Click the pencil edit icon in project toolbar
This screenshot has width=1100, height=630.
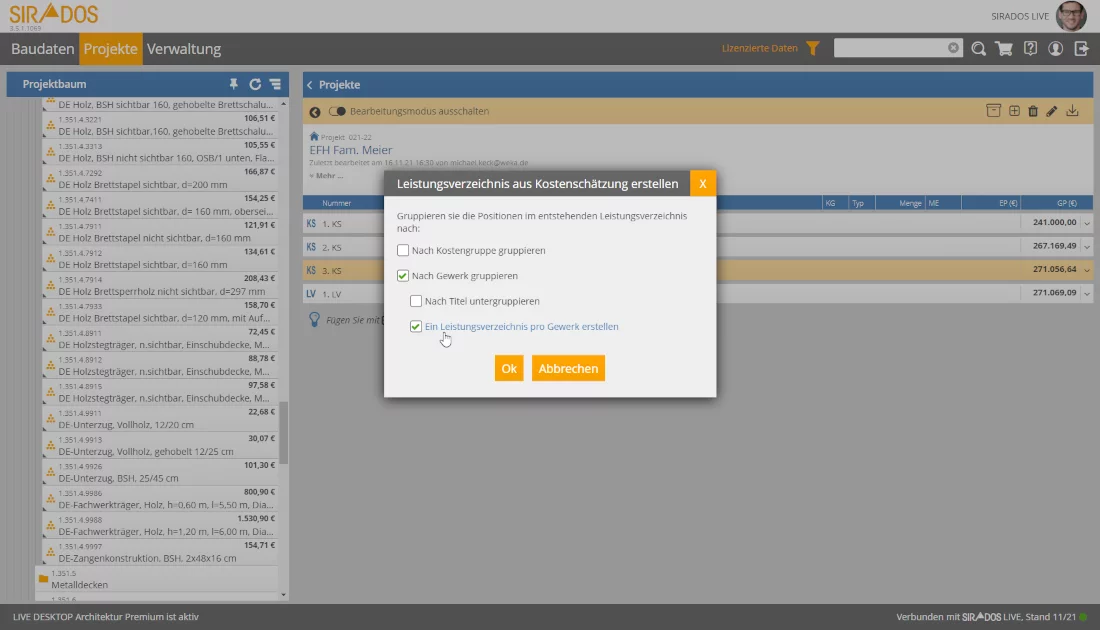pos(1052,111)
